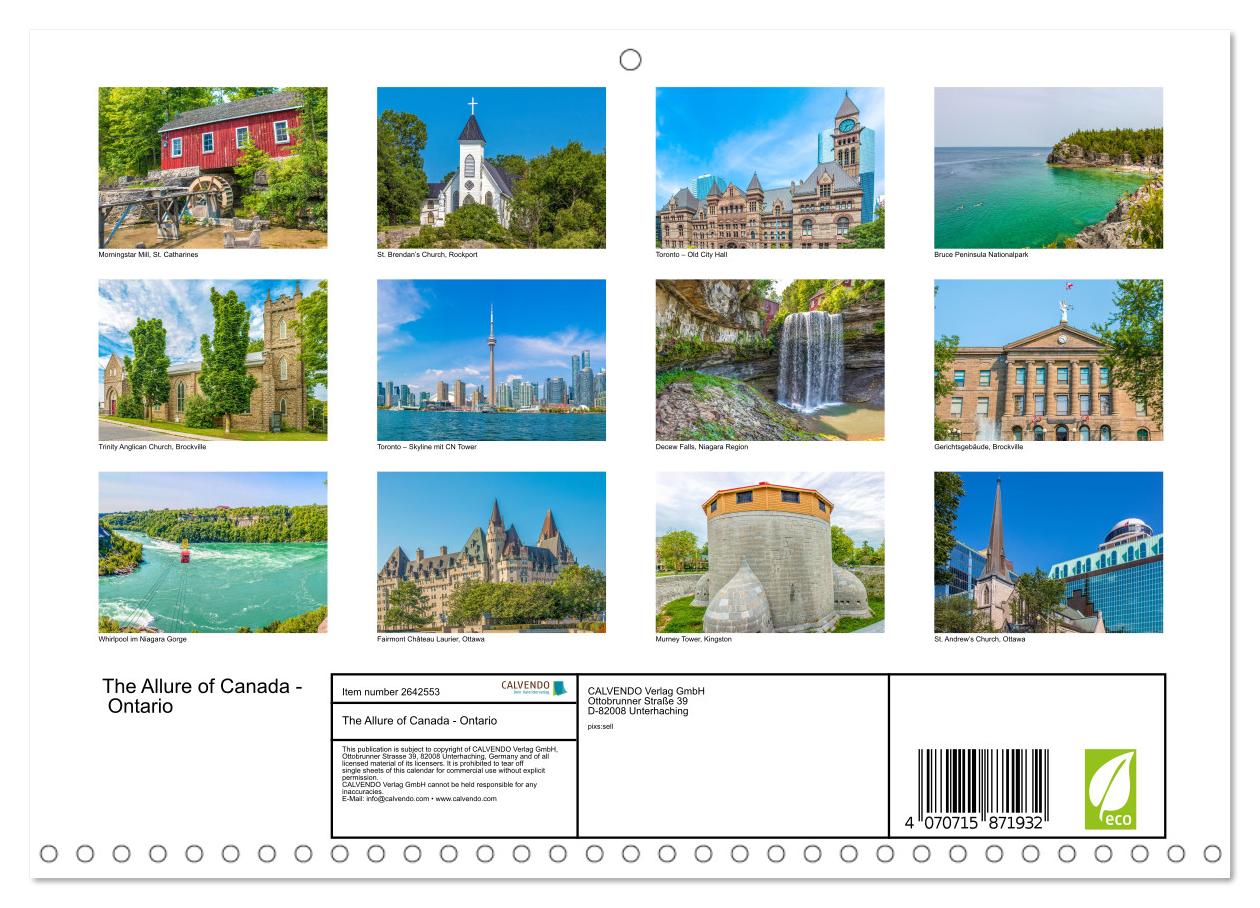Screen dimensions: 1260x908
Task: Click the caption "St. Brendan's Church, Rockport"
Action: [x=427, y=255]
